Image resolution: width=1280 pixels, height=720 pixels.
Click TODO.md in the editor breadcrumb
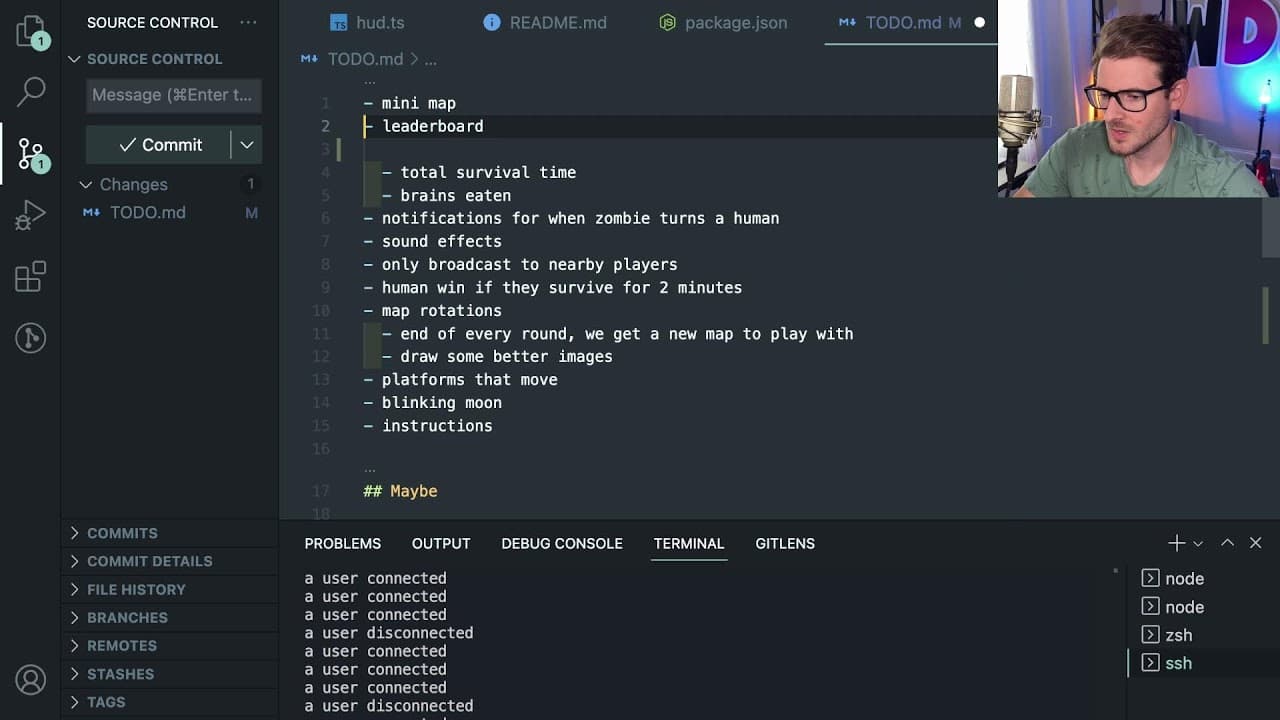tap(365, 59)
